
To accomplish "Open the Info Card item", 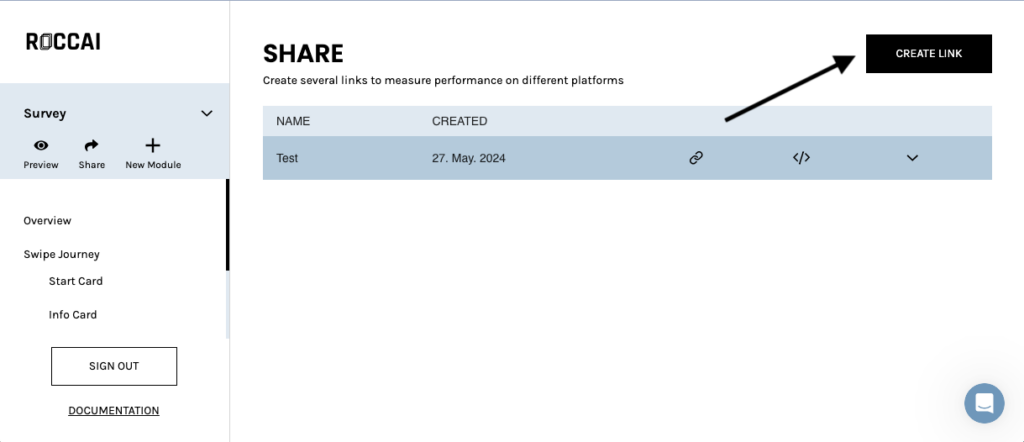I will point(72,315).
